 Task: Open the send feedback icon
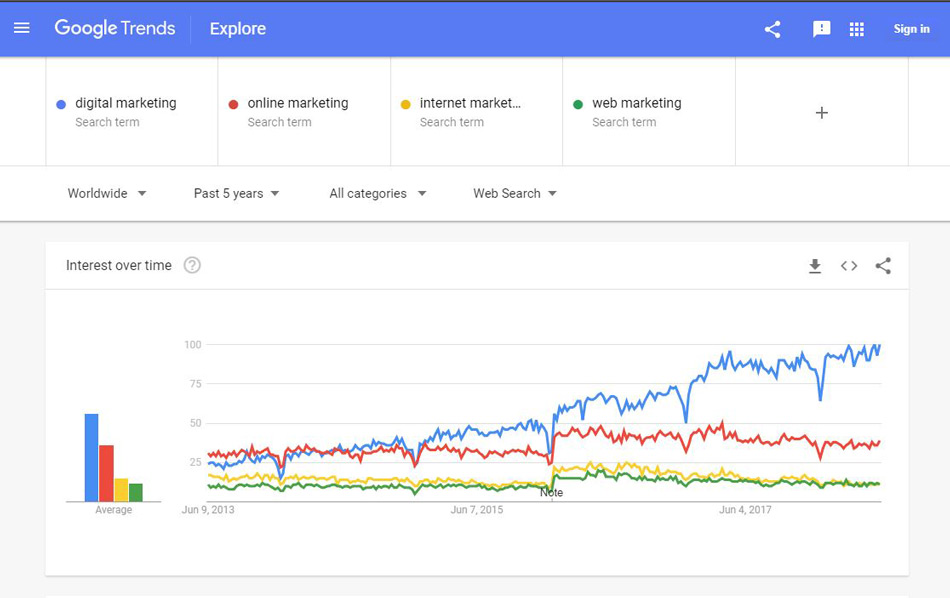coord(821,28)
